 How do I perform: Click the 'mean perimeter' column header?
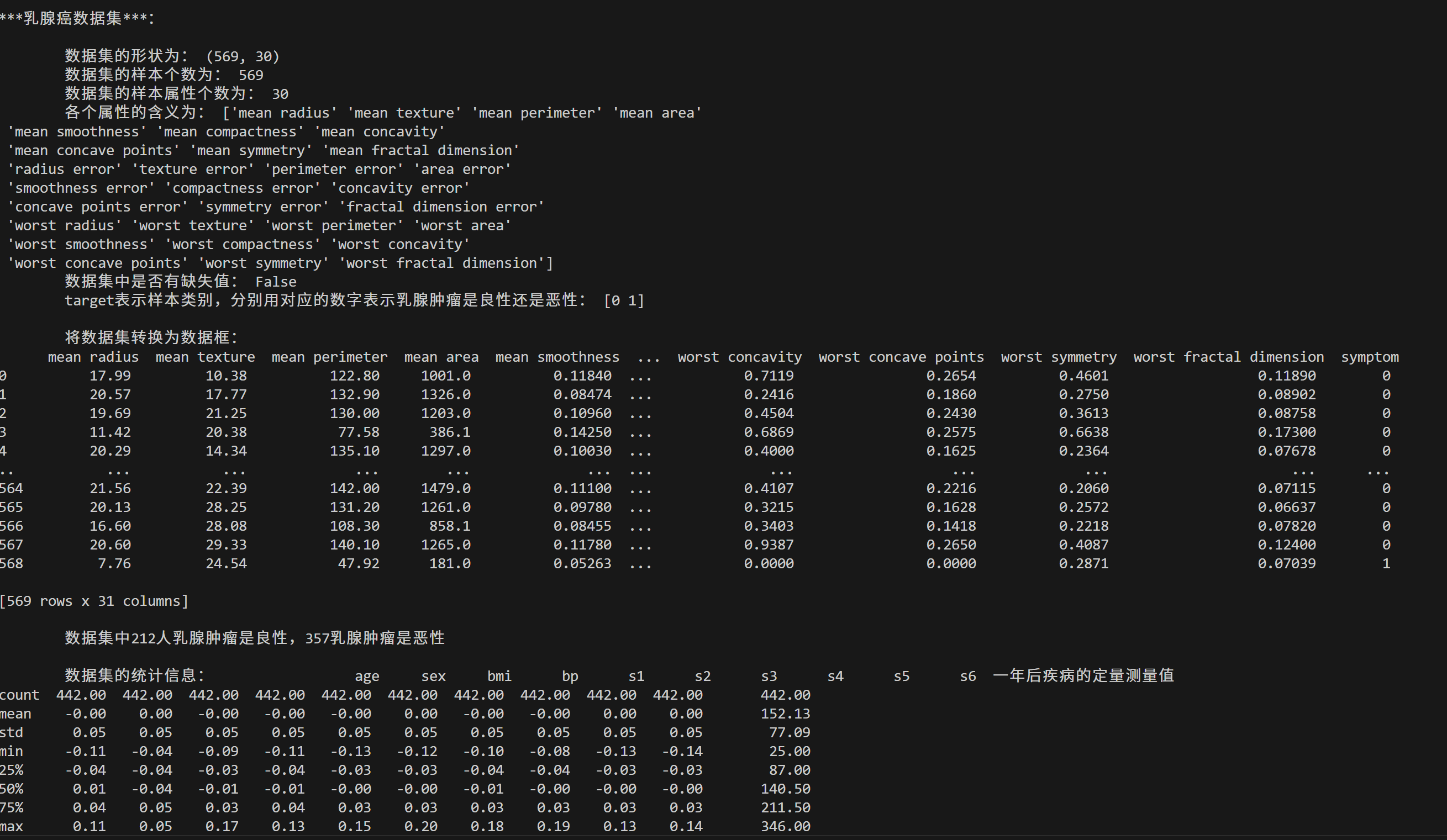click(x=329, y=357)
